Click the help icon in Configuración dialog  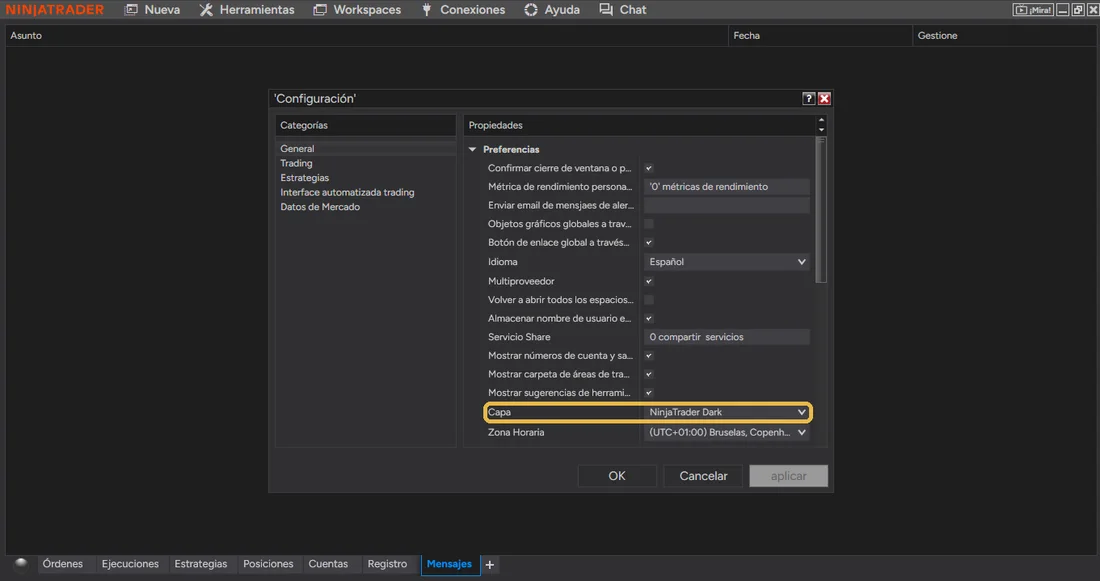tap(809, 99)
